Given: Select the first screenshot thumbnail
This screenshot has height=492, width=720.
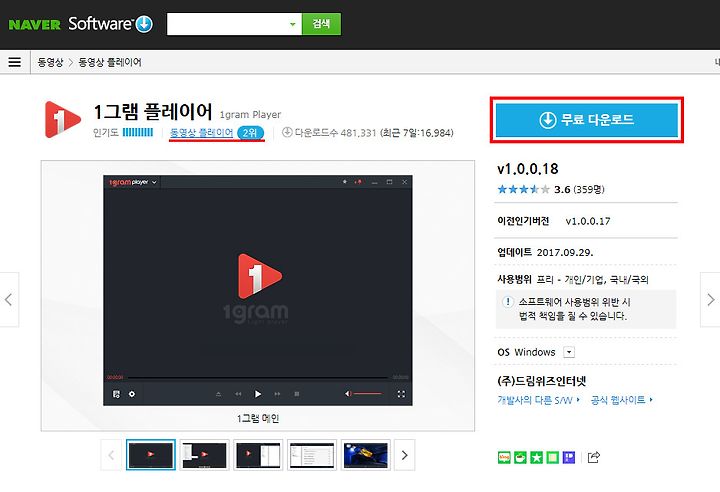Looking at the screenshot, I should click(151, 455).
